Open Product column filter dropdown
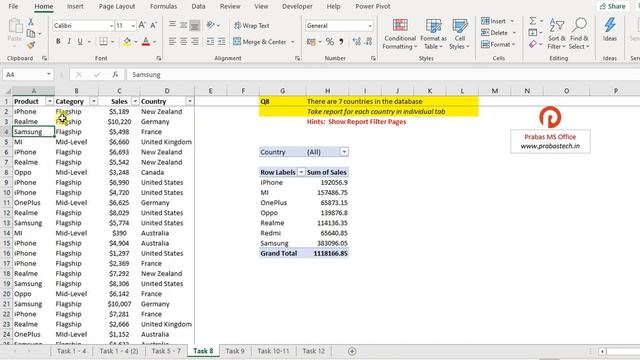 (49, 101)
